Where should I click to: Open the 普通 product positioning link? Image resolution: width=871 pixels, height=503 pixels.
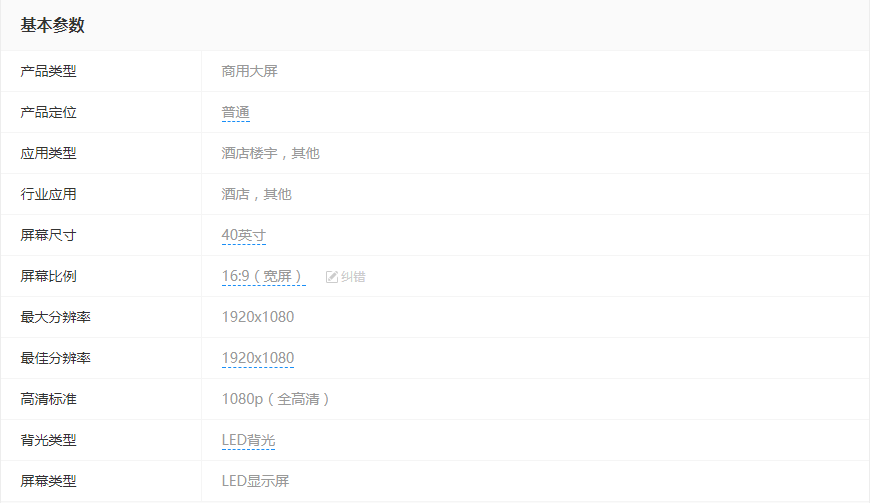[x=235, y=113]
